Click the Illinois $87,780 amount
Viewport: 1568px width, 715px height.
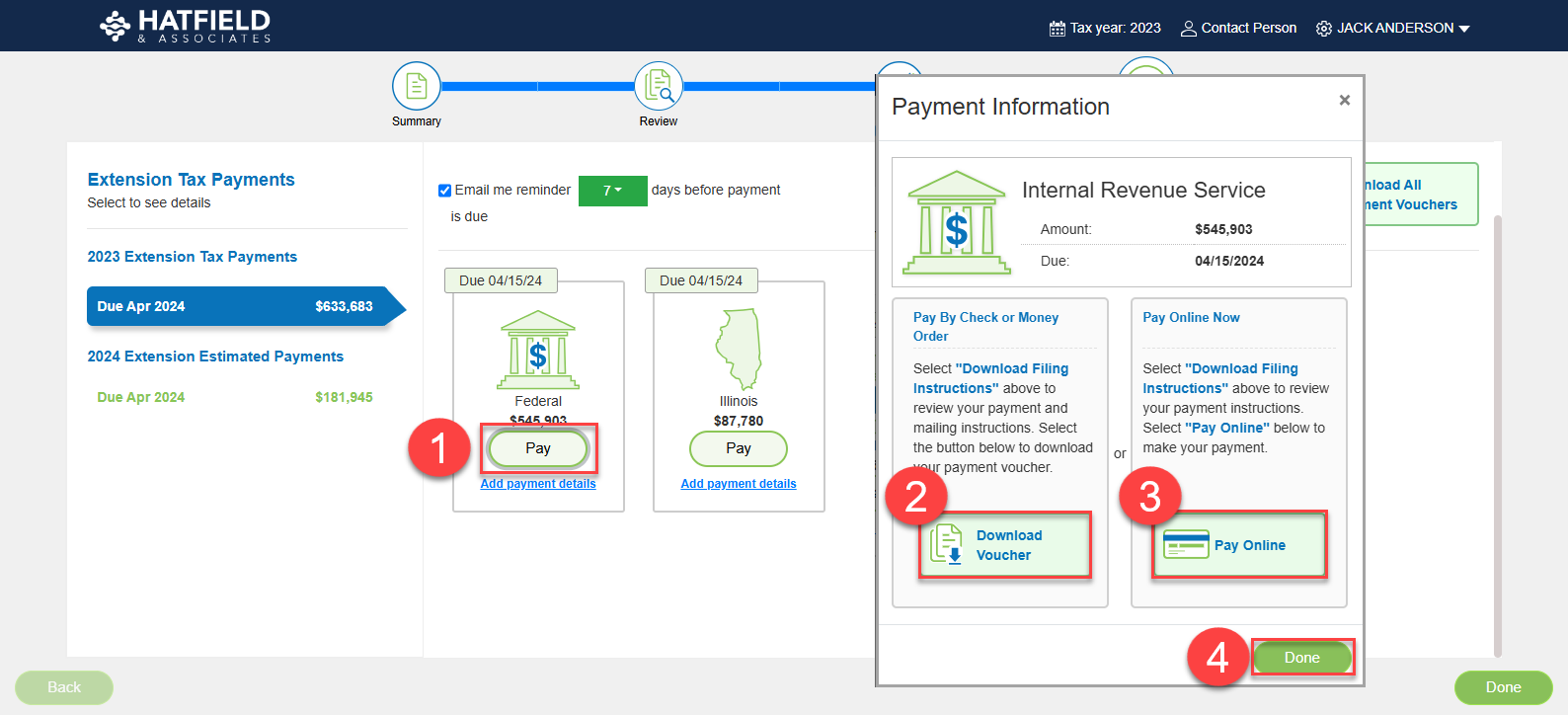(739, 421)
